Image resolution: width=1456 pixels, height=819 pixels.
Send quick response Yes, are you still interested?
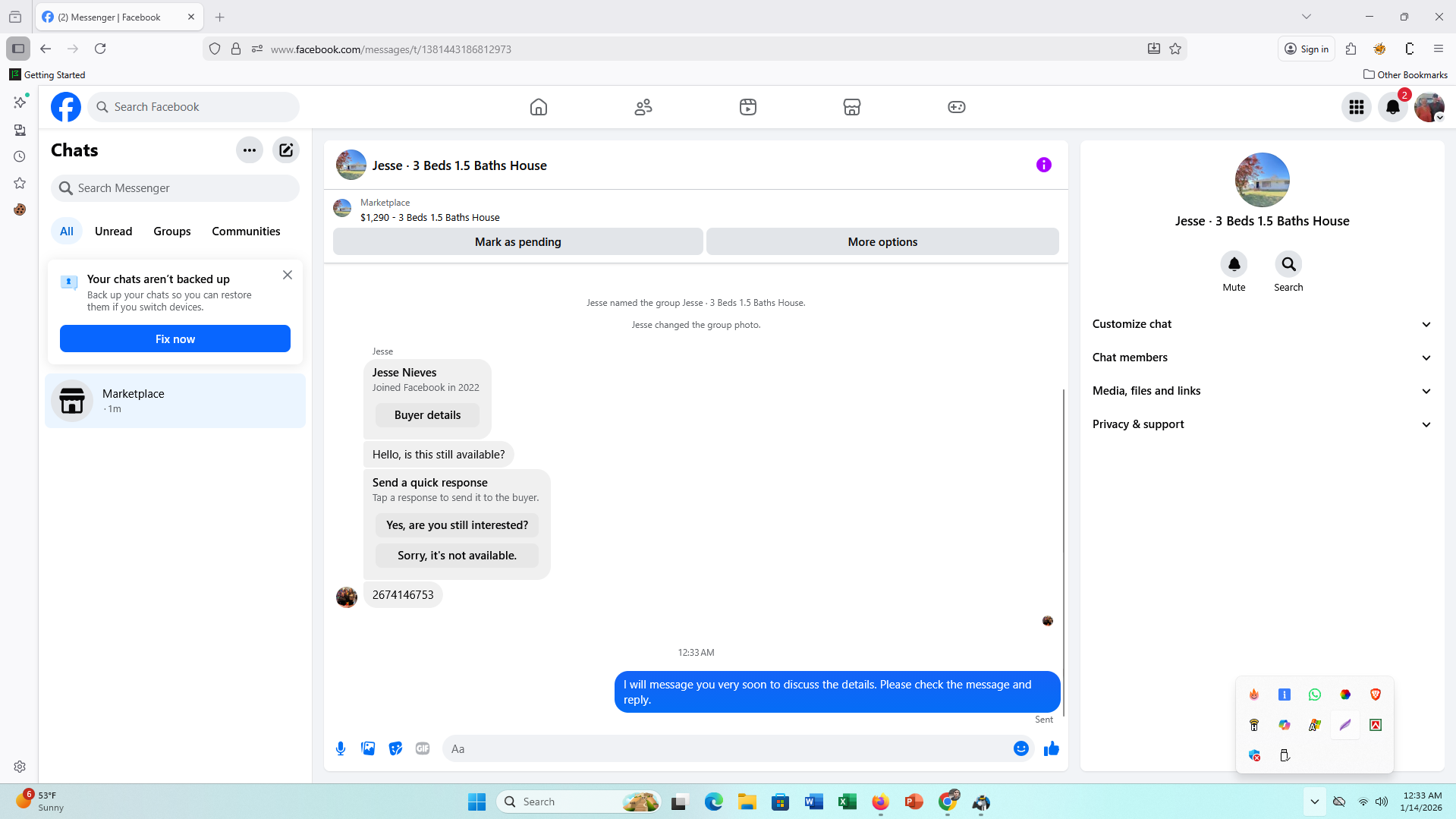[457, 525]
